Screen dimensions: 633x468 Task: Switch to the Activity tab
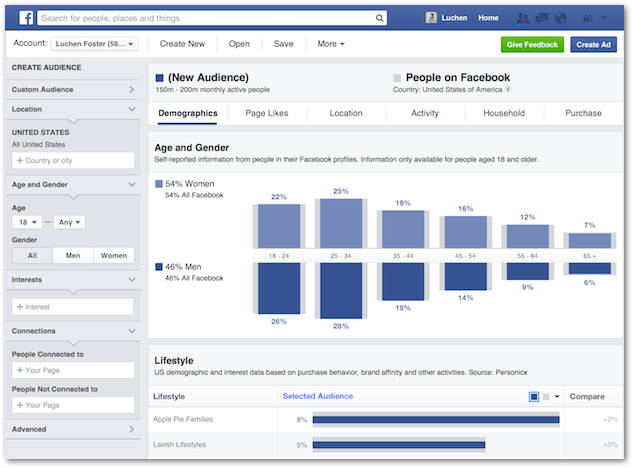[425, 113]
